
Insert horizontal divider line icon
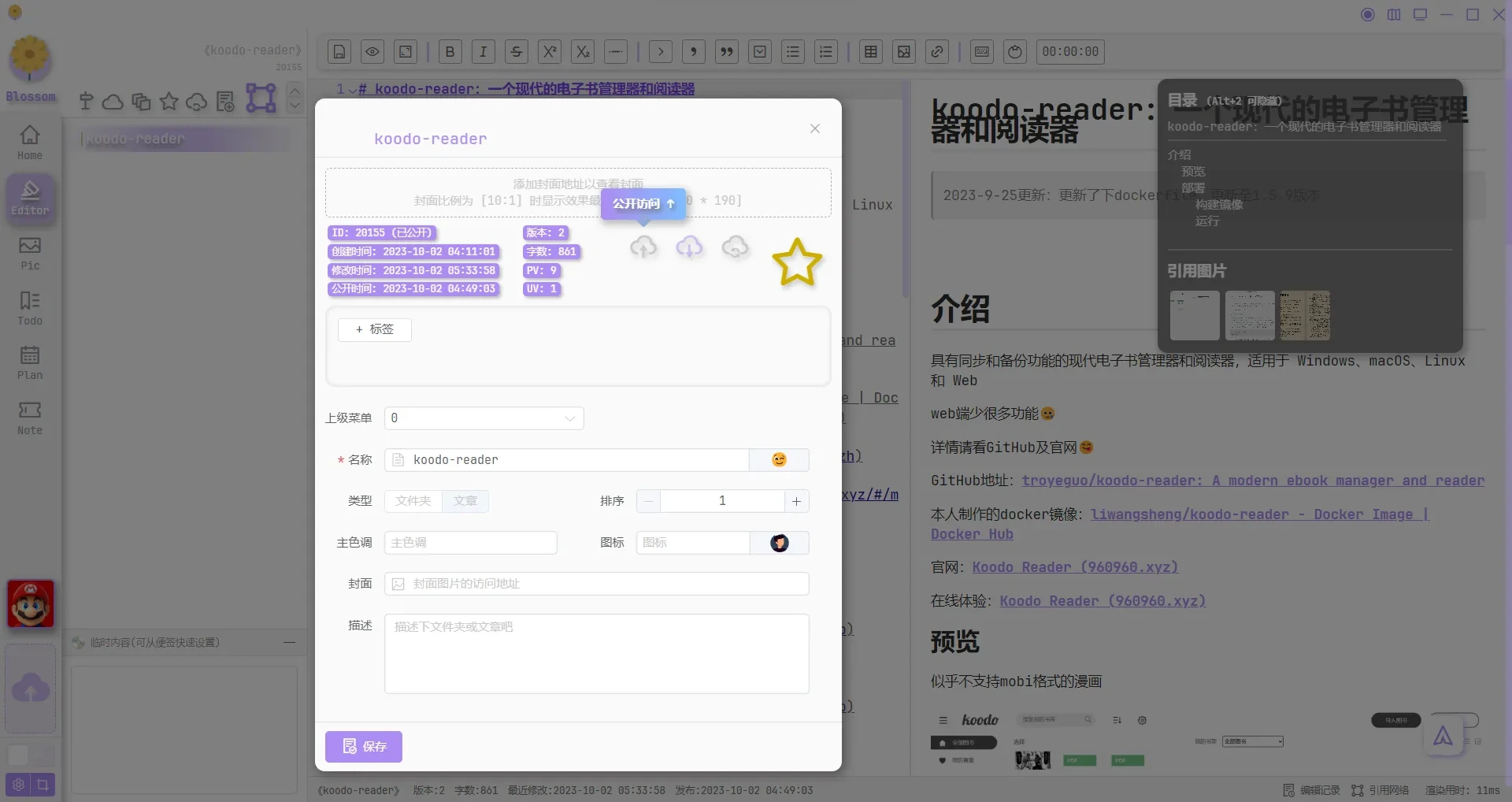click(616, 52)
